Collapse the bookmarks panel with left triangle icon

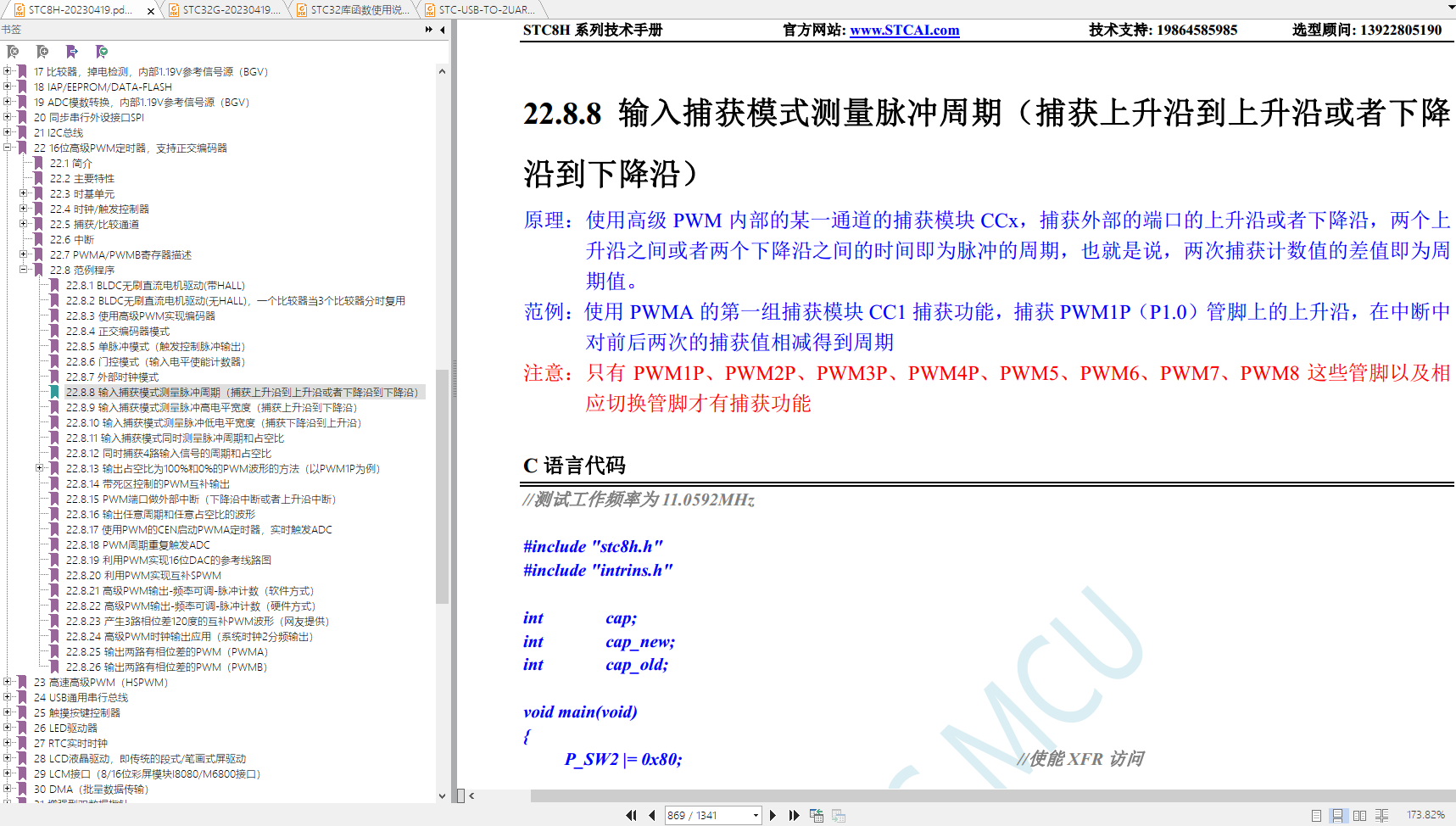click(x=443, y=30)
